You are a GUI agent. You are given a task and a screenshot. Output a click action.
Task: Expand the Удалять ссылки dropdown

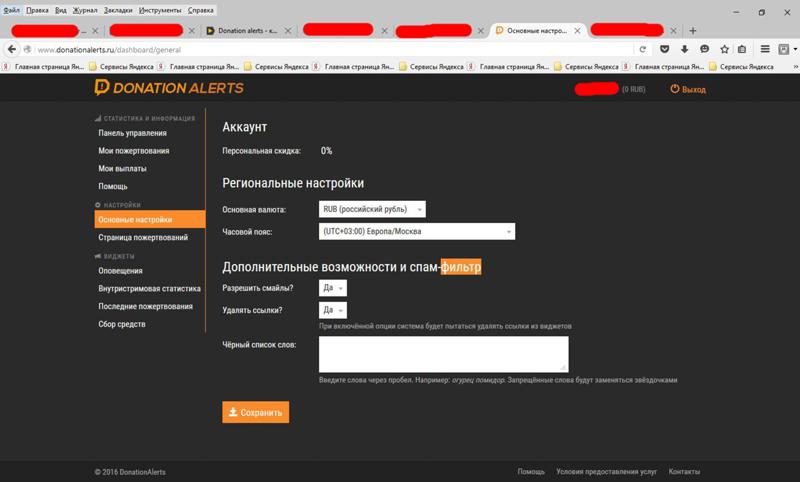click(x=333, y=310)
